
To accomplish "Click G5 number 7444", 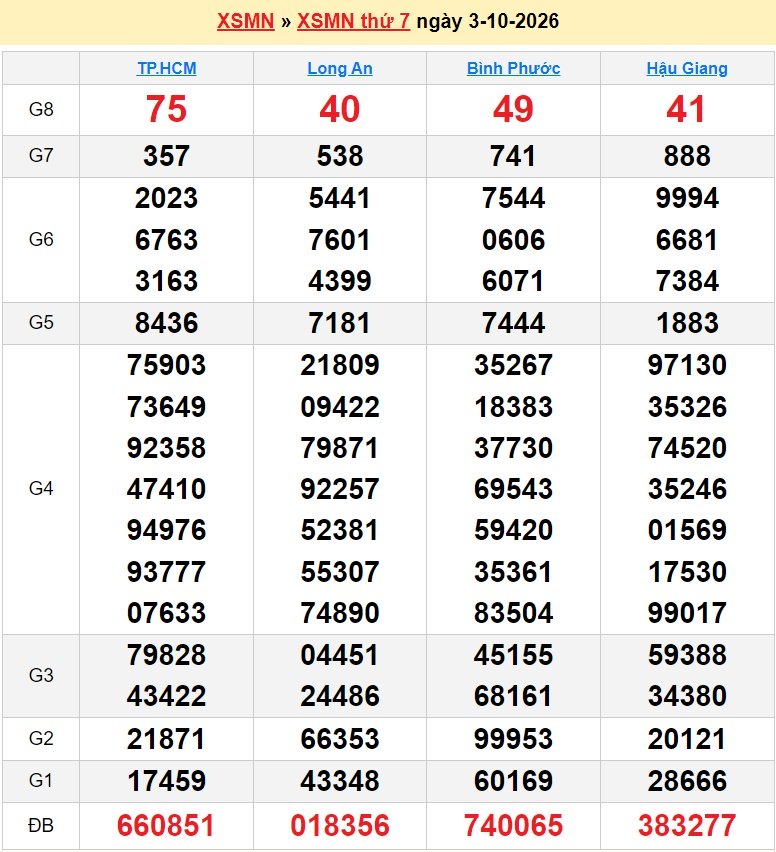I will [514, 323].
